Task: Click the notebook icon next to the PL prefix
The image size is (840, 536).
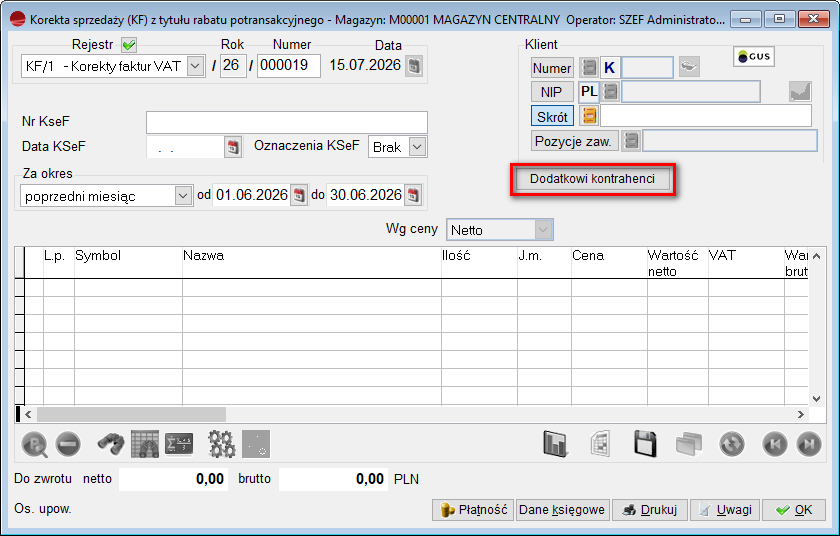Action: point(610,92)
